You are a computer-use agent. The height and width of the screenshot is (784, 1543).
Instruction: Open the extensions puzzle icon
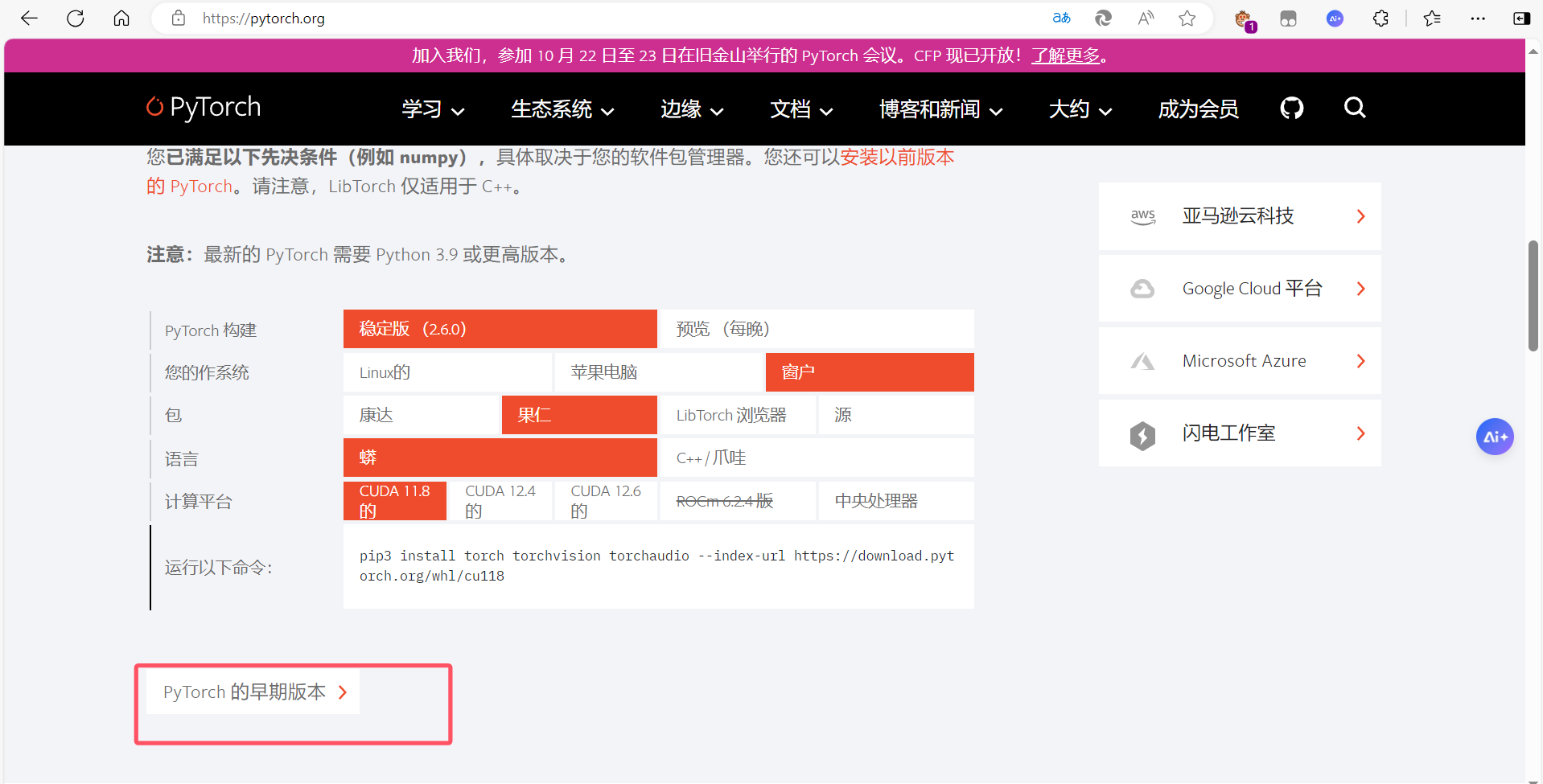(1380, 18)
